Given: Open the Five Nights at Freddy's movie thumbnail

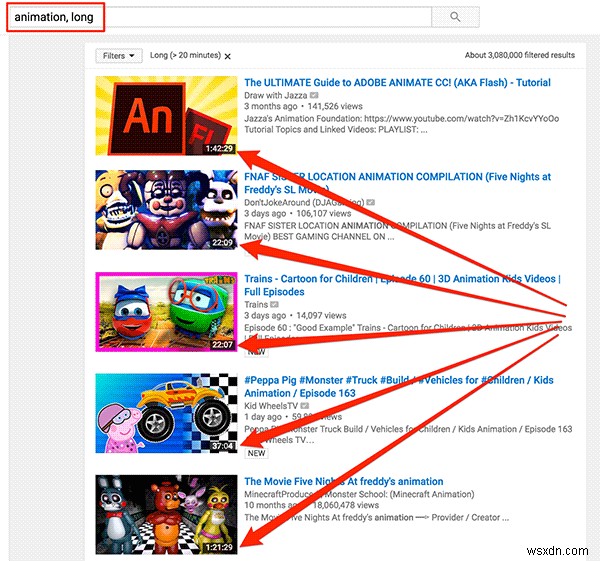Looking at the screenshot, I should 166,515.
